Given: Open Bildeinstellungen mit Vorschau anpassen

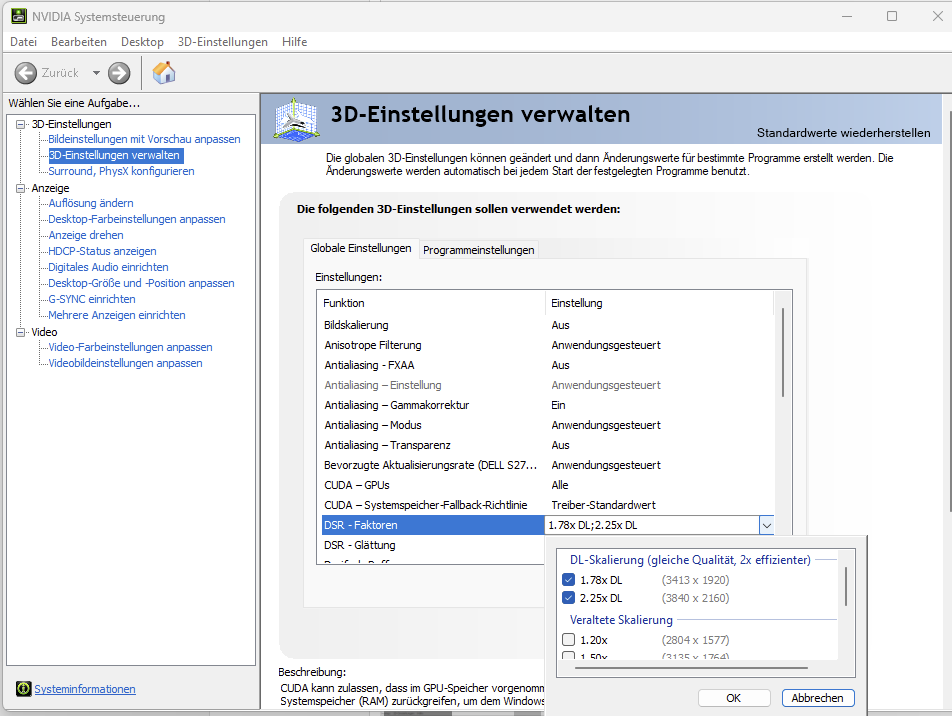Looking at the screenshot, I should tap(144, 139).
